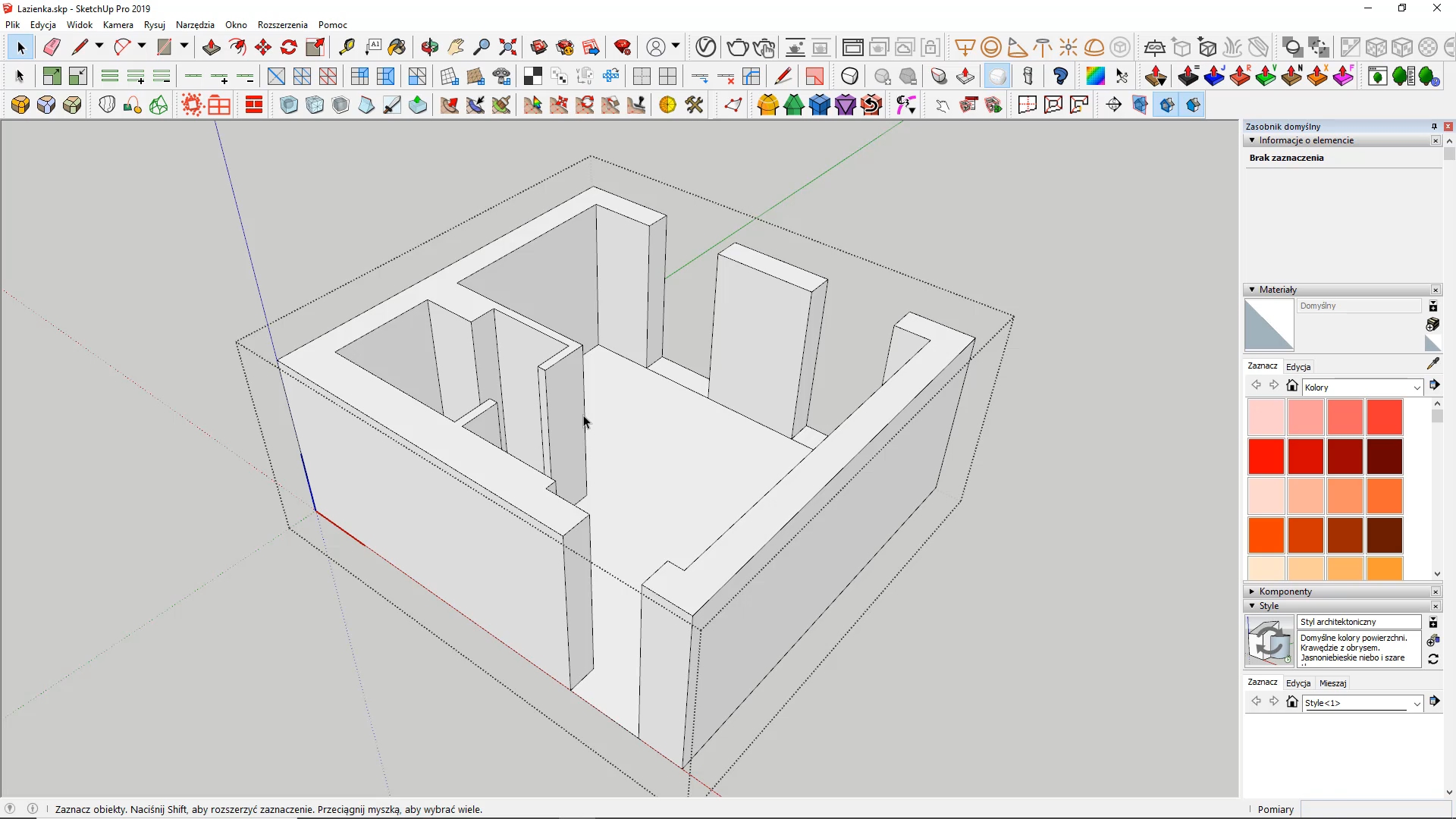
Task: Toggle the default tray auto-hide pin
Action: pos(1434,127)
